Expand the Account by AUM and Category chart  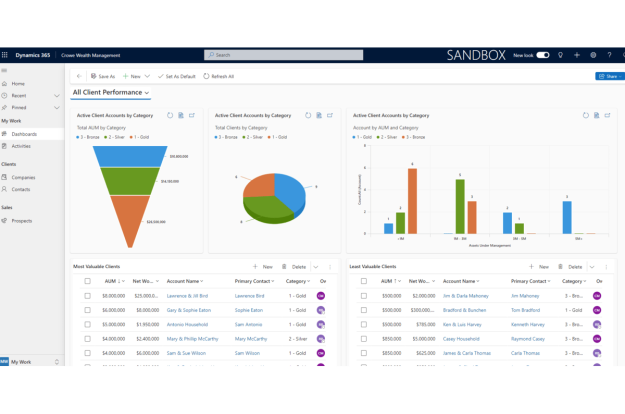click(607, 116)
